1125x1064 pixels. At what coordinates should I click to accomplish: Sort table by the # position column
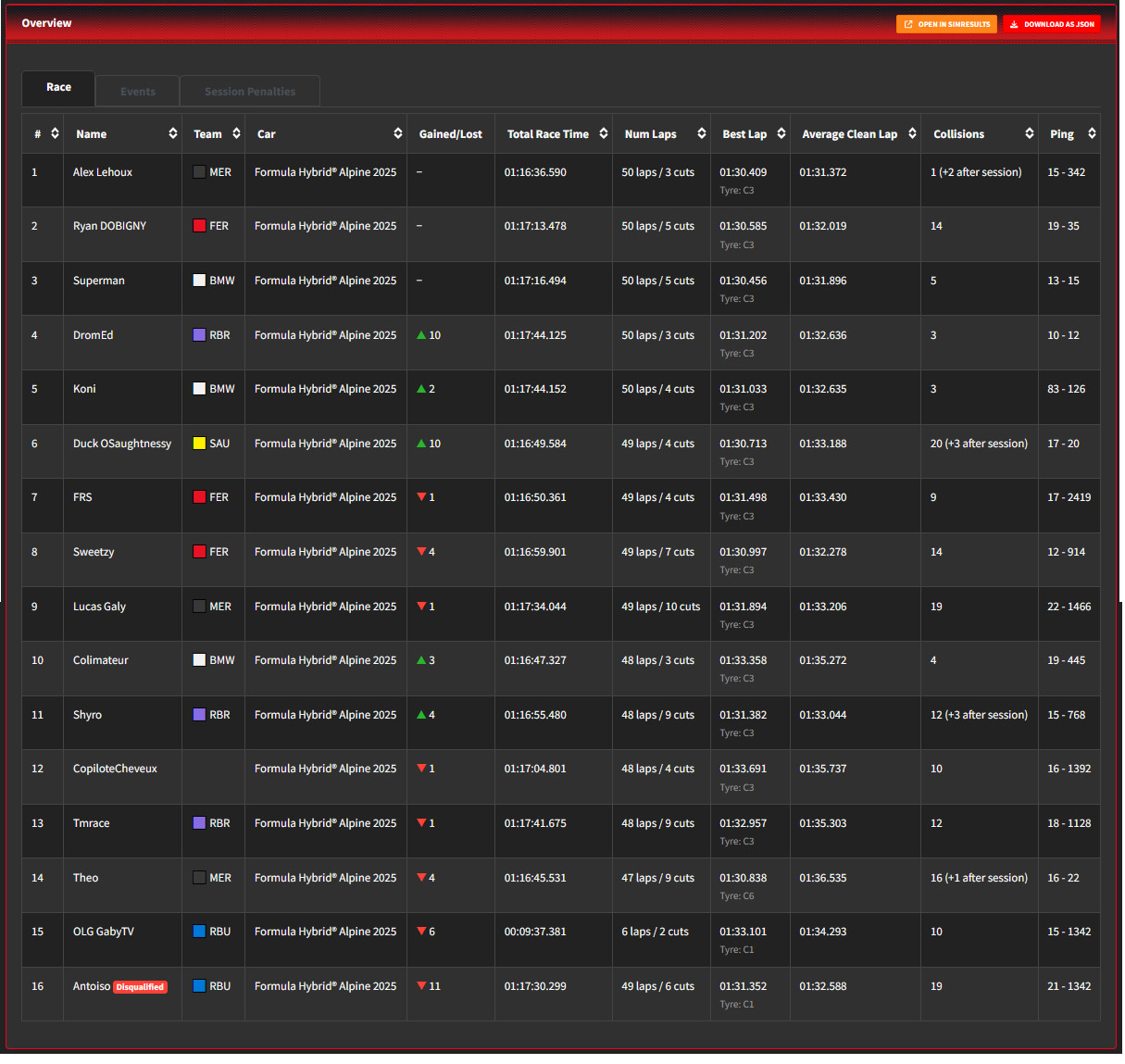[55, 133]
